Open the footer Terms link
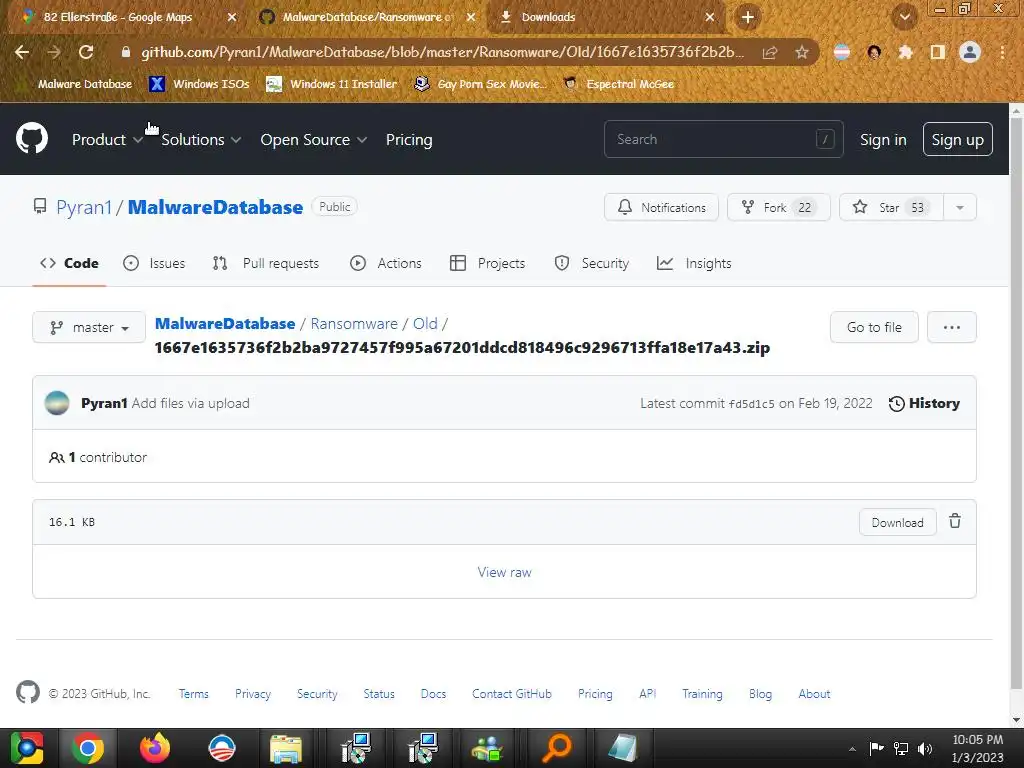The image size is (1024, 768). [193, 694]
